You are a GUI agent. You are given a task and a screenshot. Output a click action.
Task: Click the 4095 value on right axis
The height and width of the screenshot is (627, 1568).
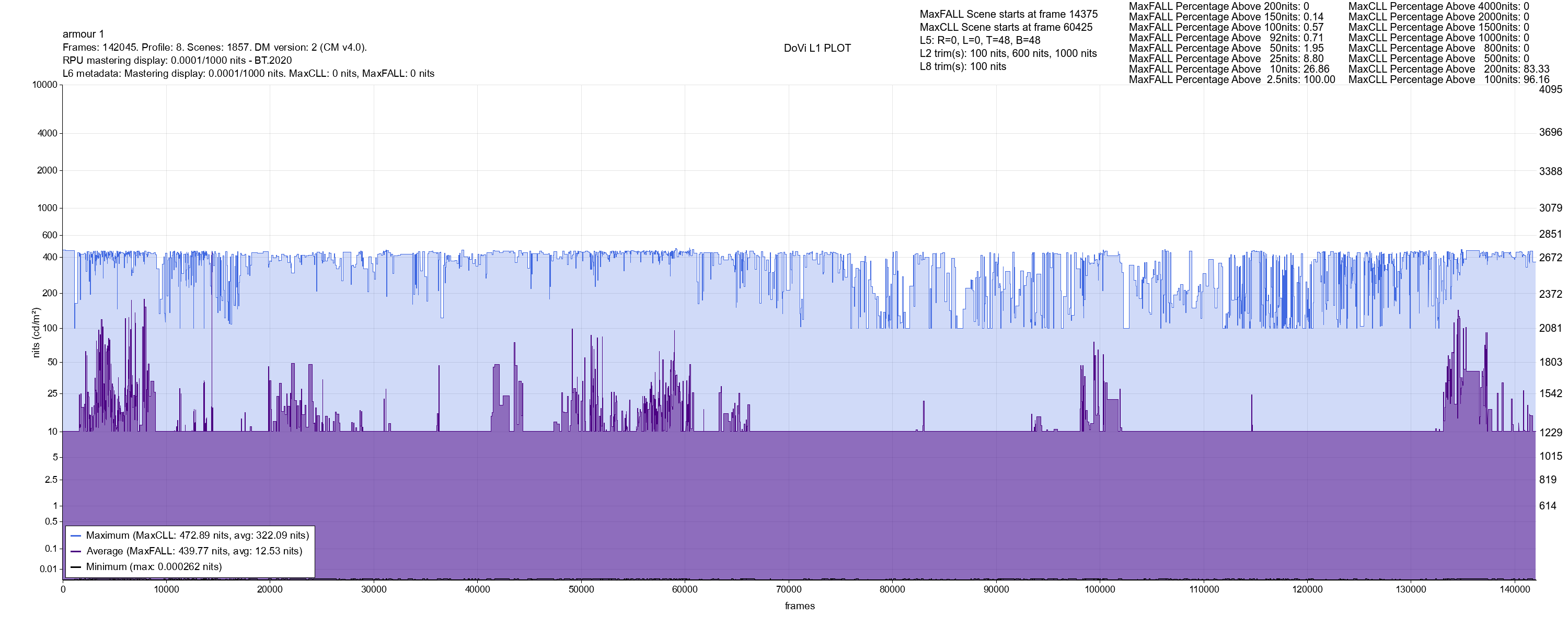coord(1550,89)
